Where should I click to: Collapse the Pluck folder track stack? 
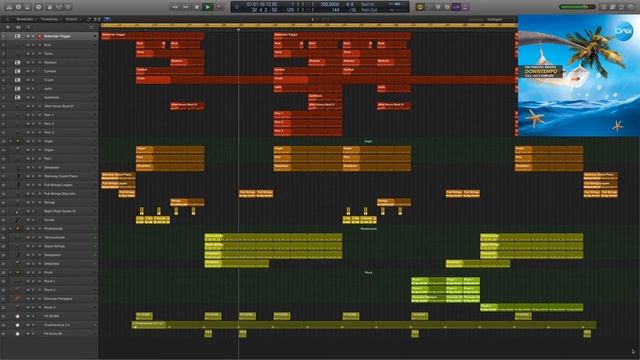point(11,272)
